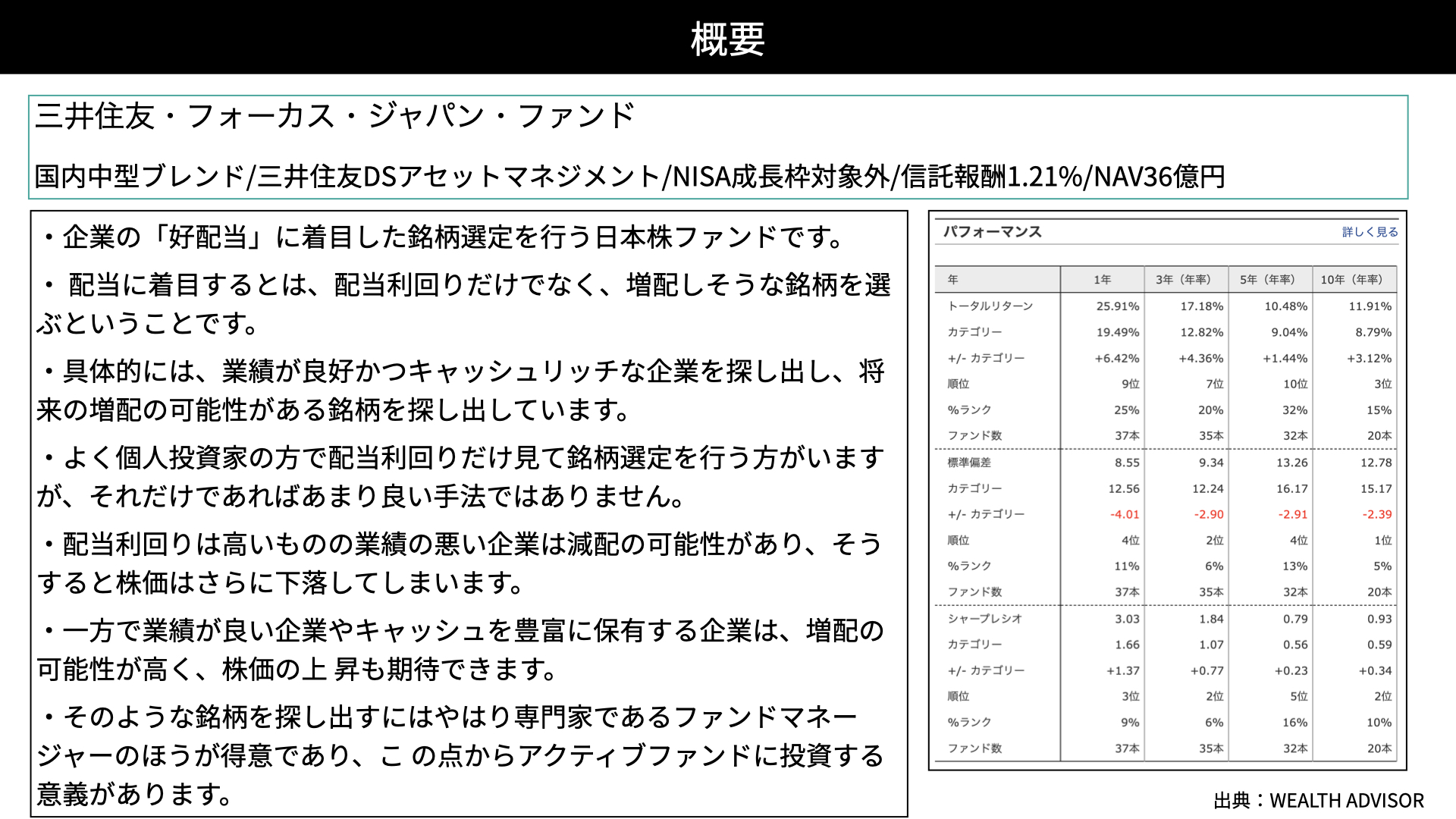This screenshot has height=819, width=1456.
Task: Click the 0.93 Sharpe ratio value
Action: tap(1380, 619)
